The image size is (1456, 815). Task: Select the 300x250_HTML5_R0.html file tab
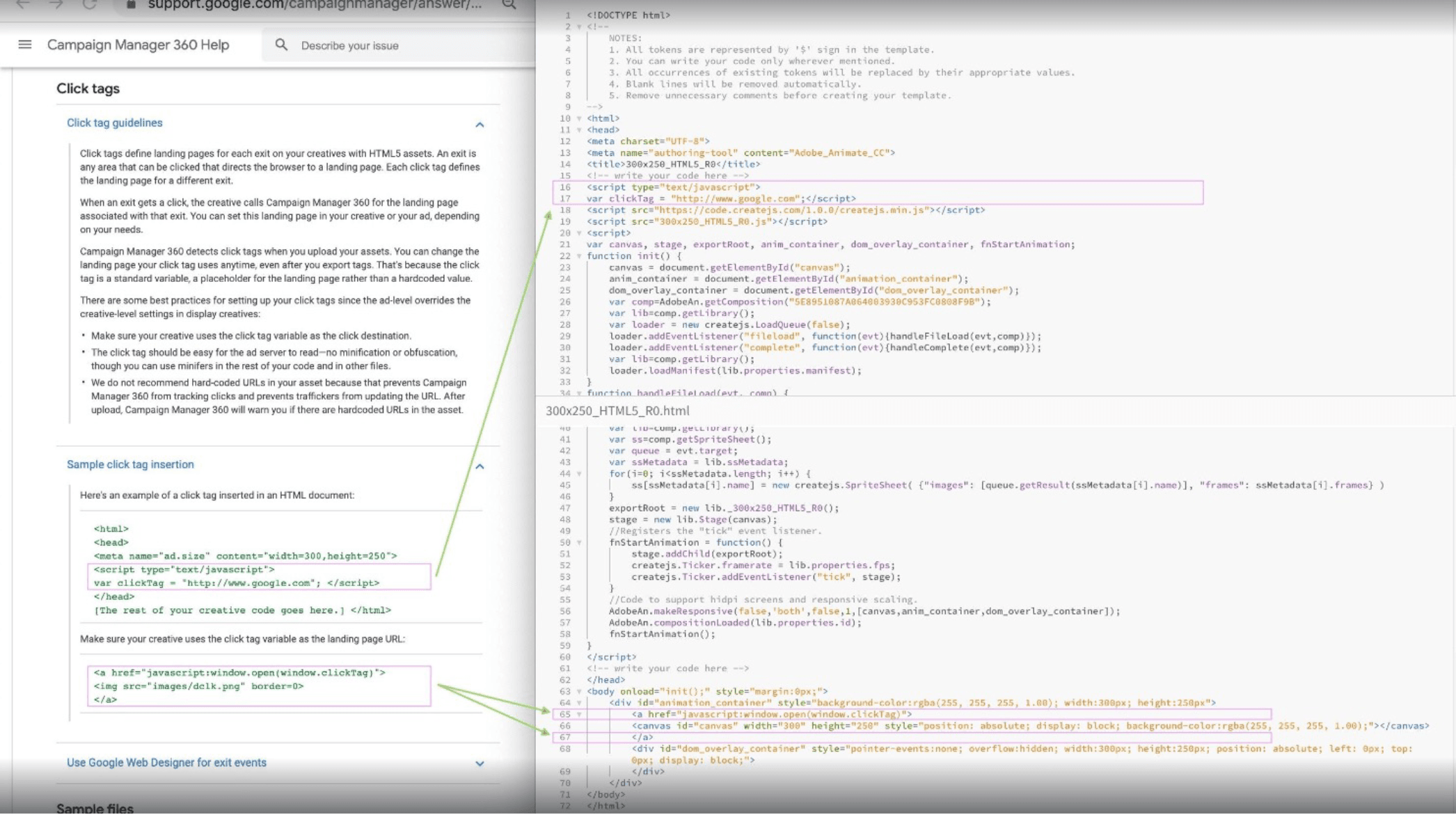click(x=617, y=411)
